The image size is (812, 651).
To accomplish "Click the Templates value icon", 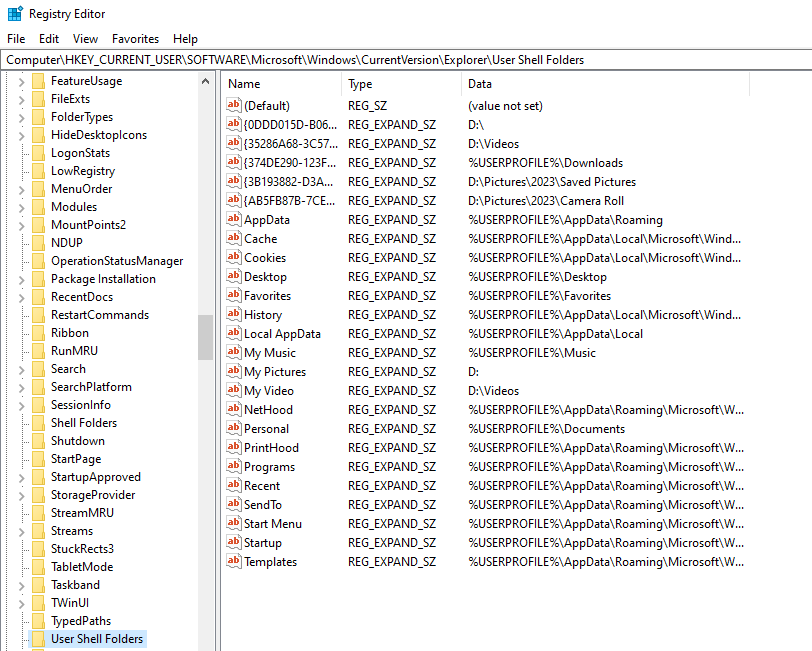I will [234, 561].
